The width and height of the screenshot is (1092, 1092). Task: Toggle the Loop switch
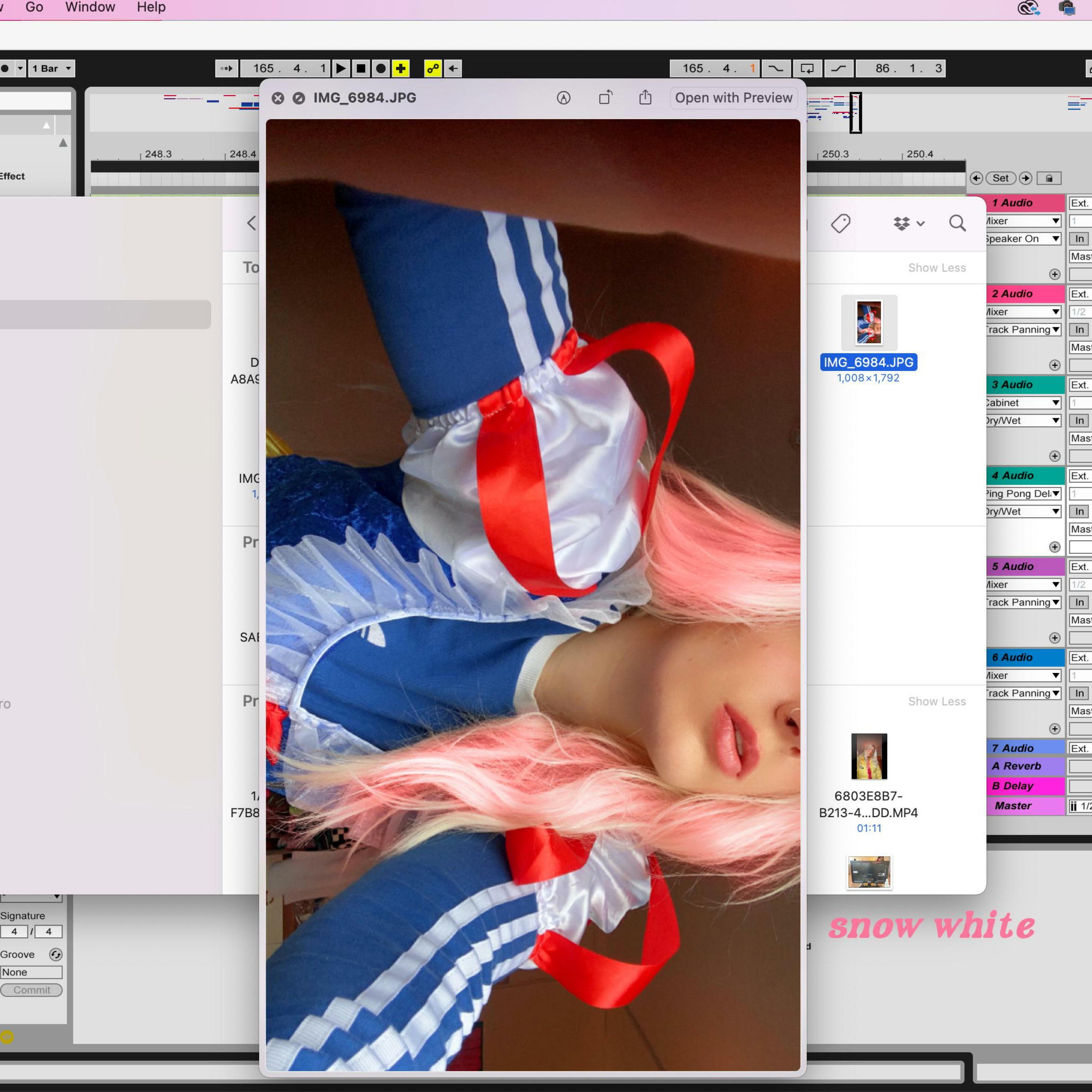click(807, 68)
